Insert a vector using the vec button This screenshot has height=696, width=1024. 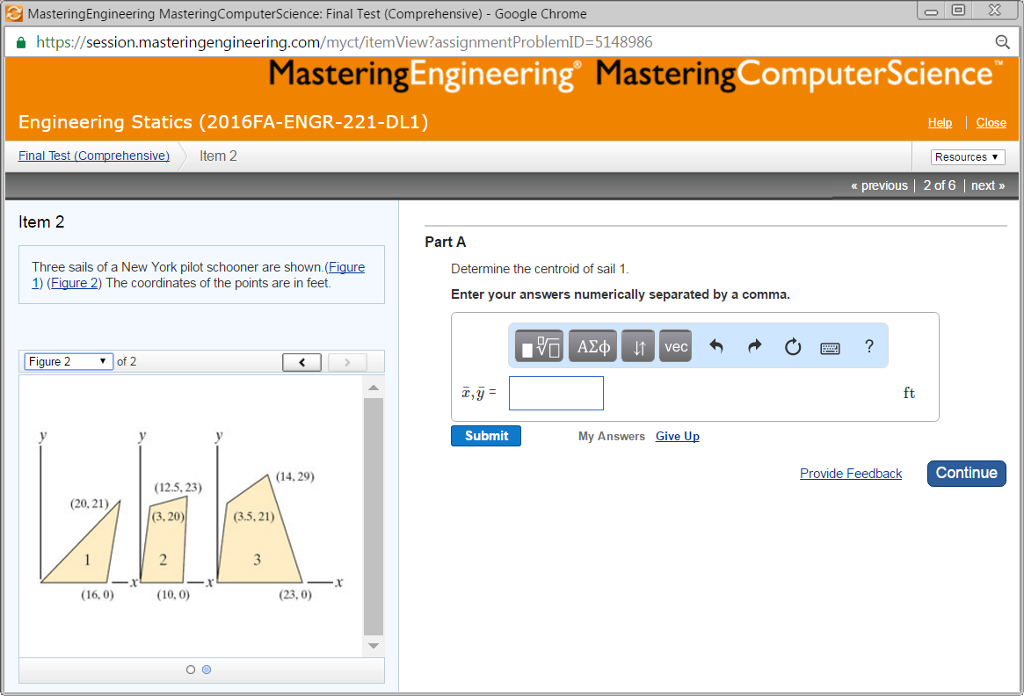pos(675,345)
